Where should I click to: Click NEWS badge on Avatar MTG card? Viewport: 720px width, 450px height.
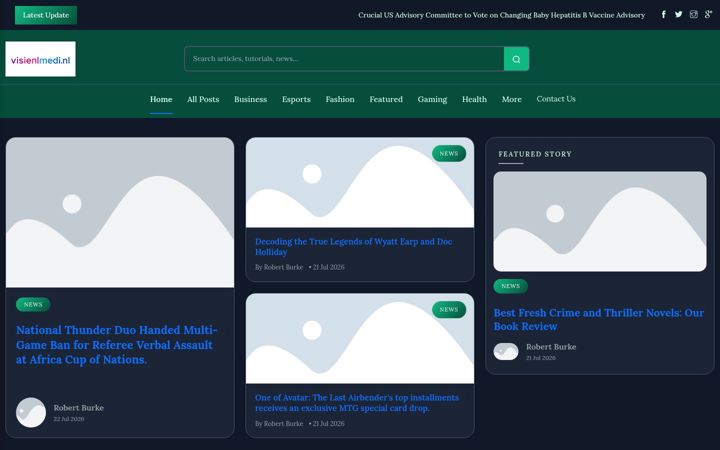[x=449, y=309]
